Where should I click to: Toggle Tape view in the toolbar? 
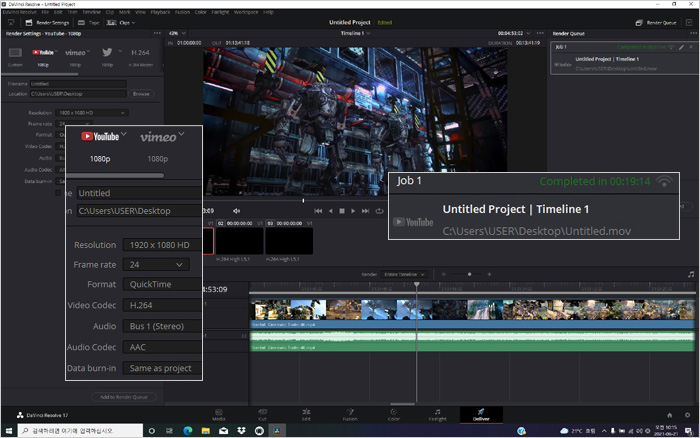[x=89, y=22]
